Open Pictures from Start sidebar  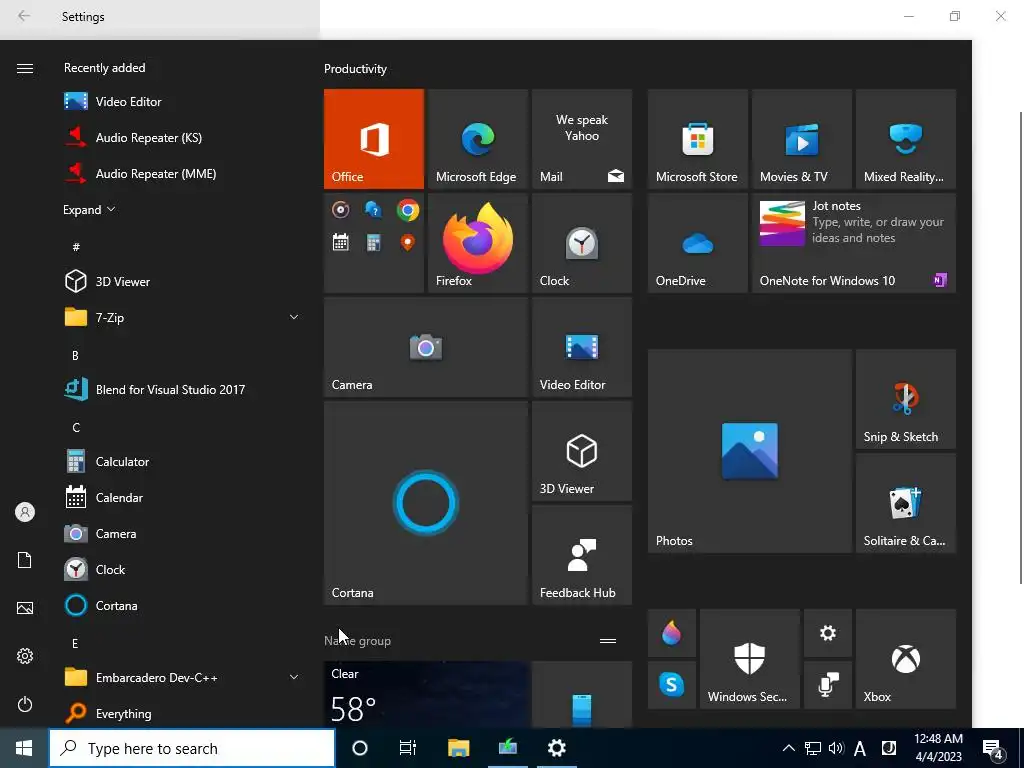[x=25, y=608]
